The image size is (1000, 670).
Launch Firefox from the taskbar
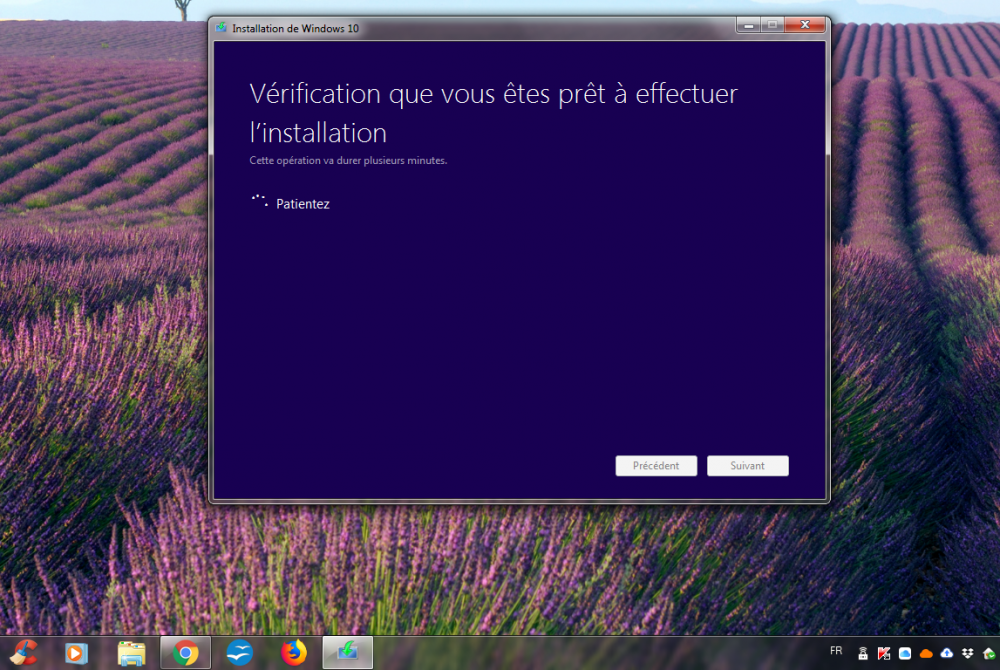click(294, 653)
